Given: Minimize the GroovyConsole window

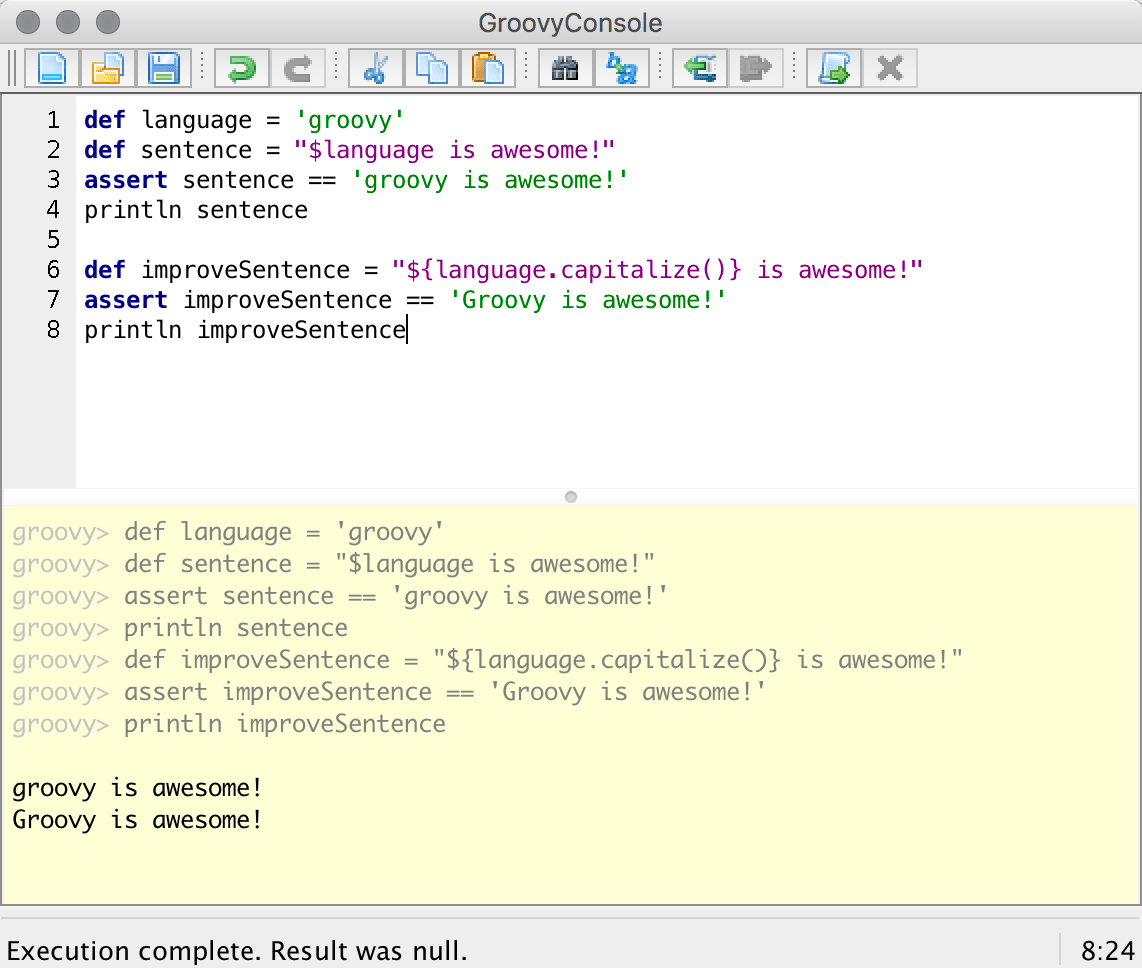Looking at the screenshot, I should [x=68, y=22].
